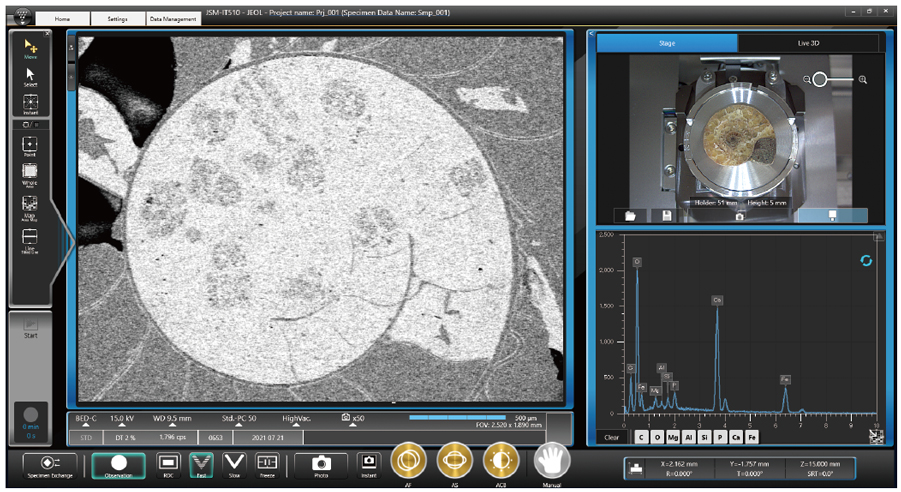Clear the EDS spectrum
The image size is (901, 492).
coord(611,437)
